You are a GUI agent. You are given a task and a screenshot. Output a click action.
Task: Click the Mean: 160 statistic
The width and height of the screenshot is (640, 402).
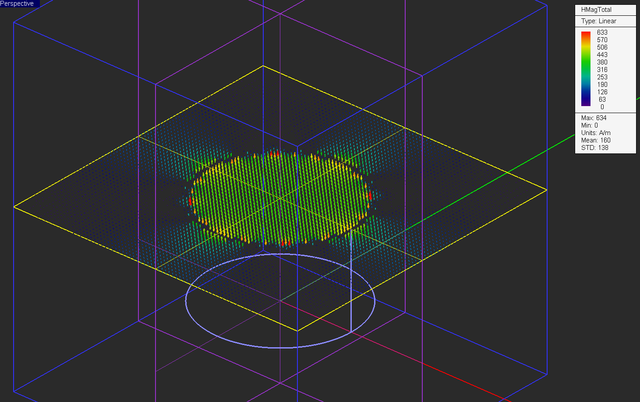[596, 140]
